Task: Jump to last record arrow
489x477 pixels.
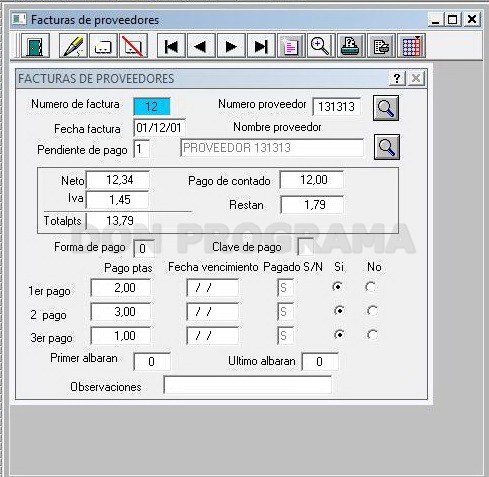Action: pos(261,46)
